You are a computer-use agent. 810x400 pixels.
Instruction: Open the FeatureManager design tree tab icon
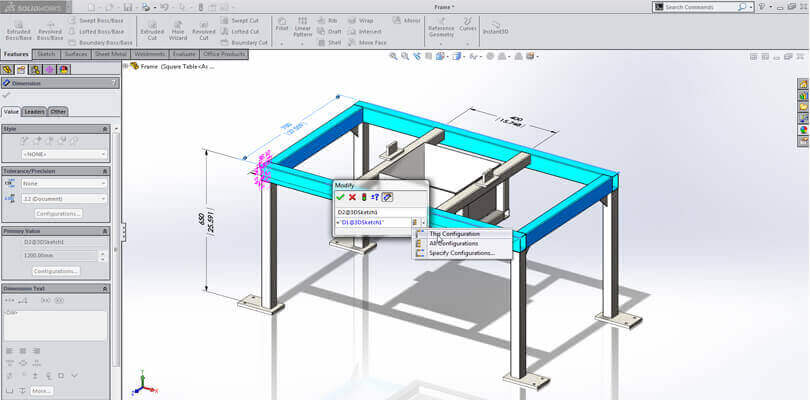click(7, 70)
